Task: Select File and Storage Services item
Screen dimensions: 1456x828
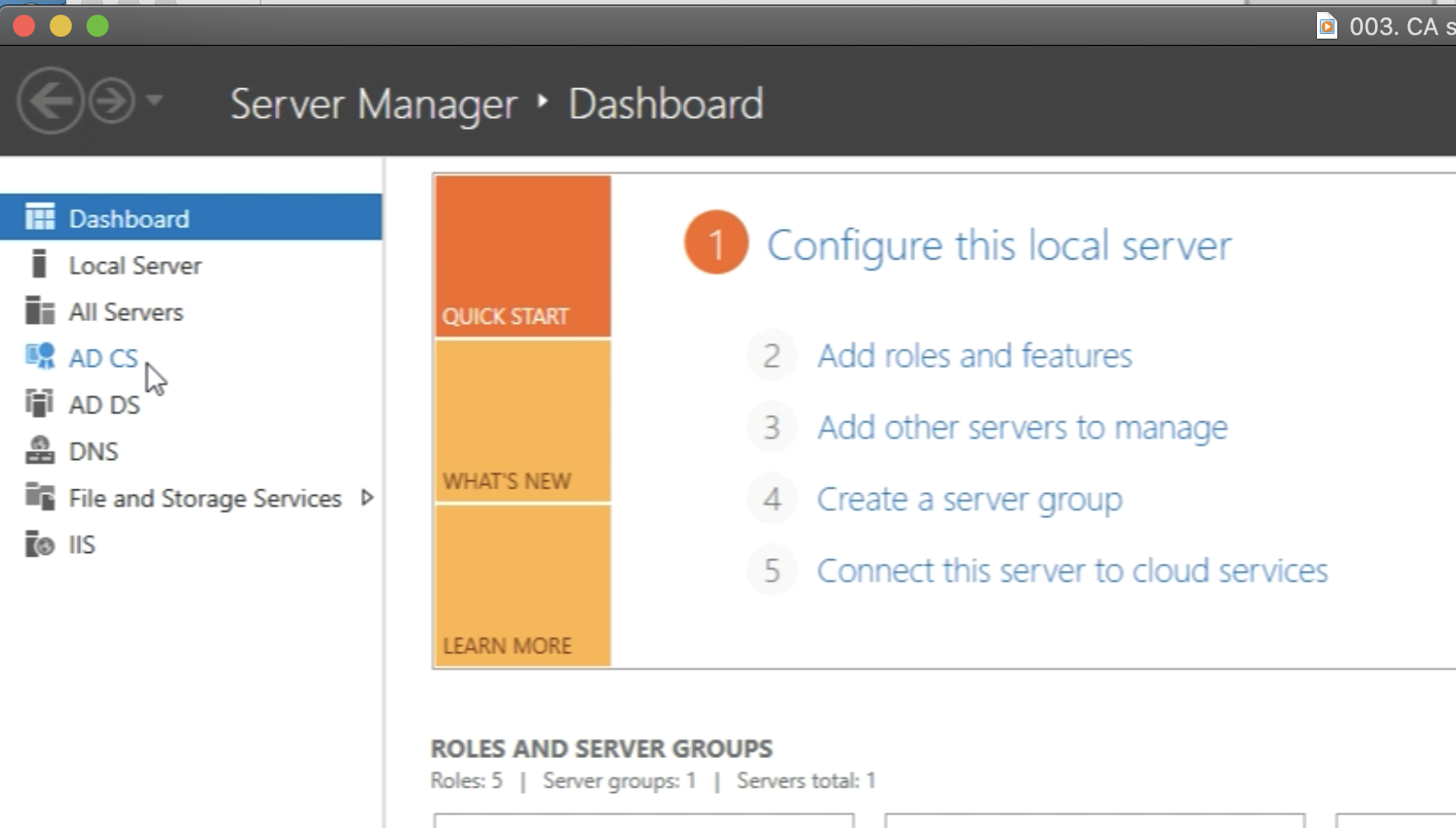Action: point(204,498)
